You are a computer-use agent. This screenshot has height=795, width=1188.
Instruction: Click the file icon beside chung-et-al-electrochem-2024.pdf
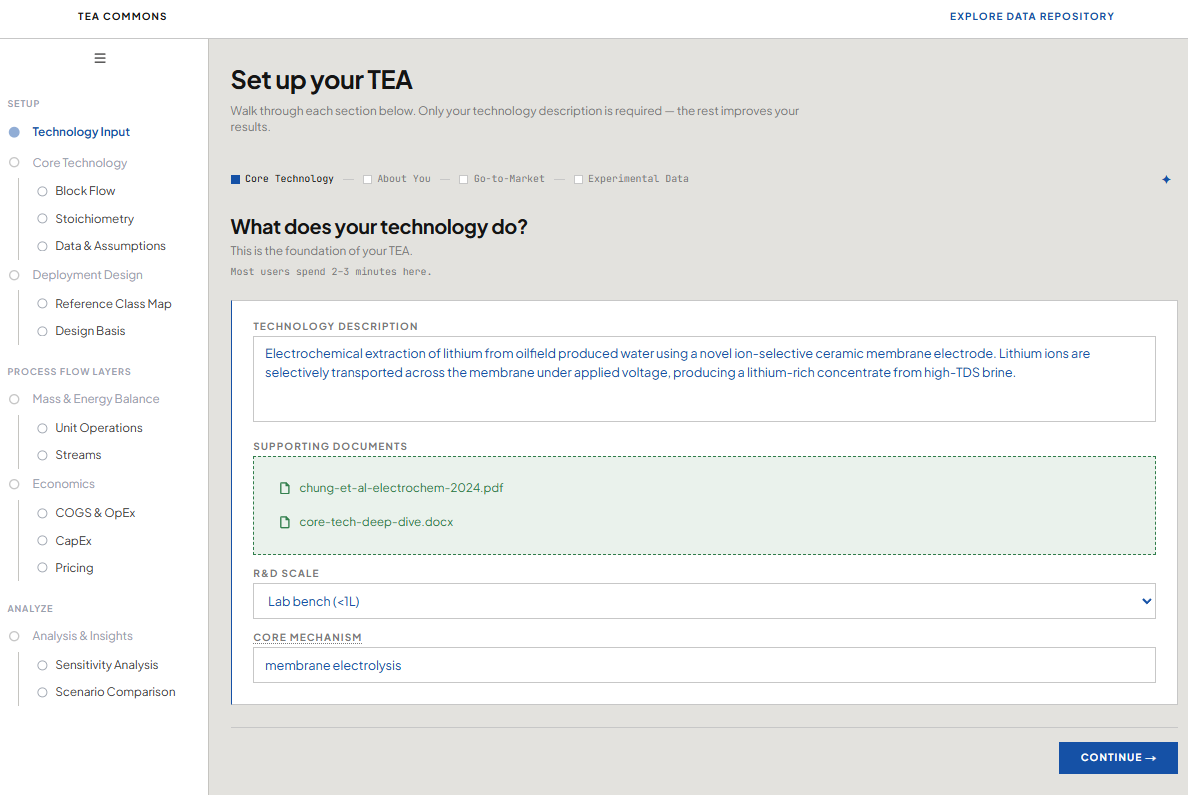pos(285,488)
